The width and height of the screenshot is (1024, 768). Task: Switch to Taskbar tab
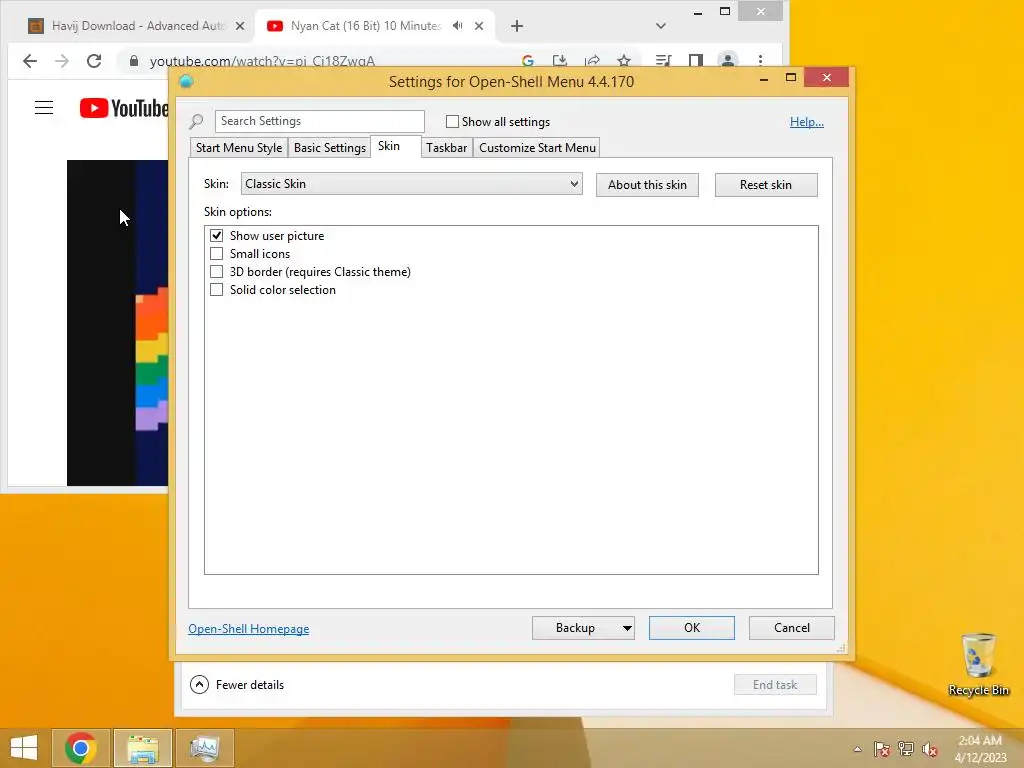[447, 148]
